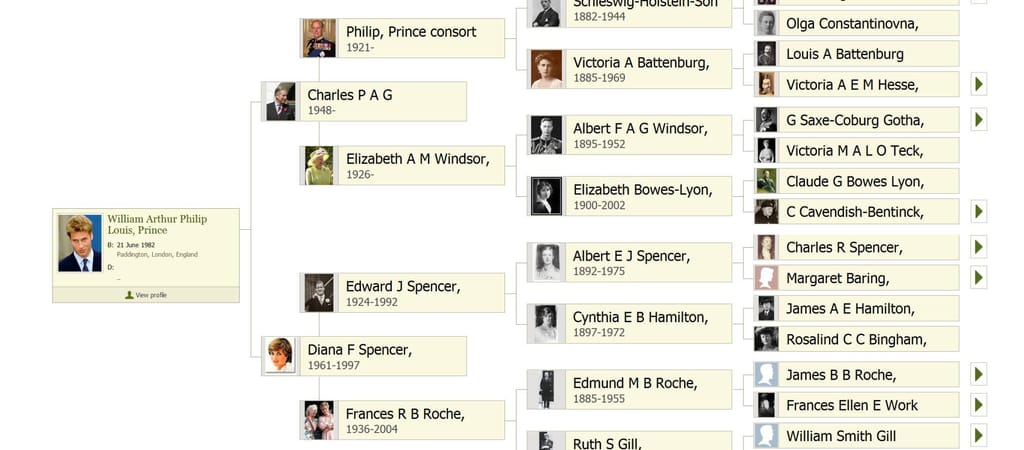Select Diana F Spencer's tree box

click(x=383, y=356)
